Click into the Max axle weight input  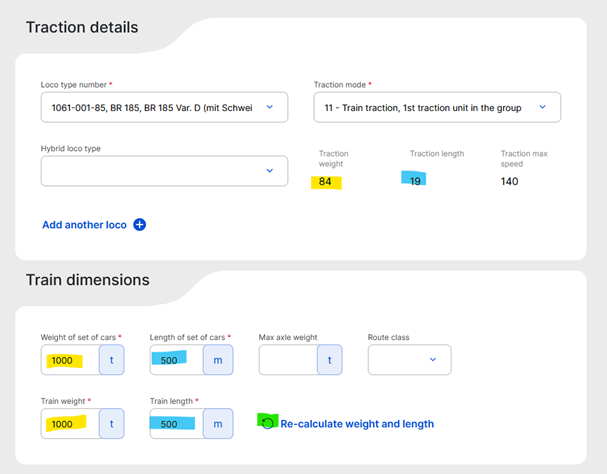tap(288, 360)
